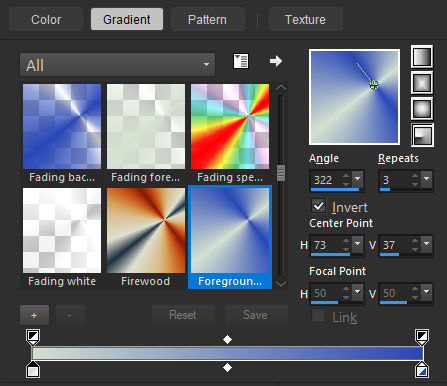The width and height of the screenshot is (447, 386).
Task: Choose the Fading background gradient thumbnail
Action: click(x=62, y=127)
